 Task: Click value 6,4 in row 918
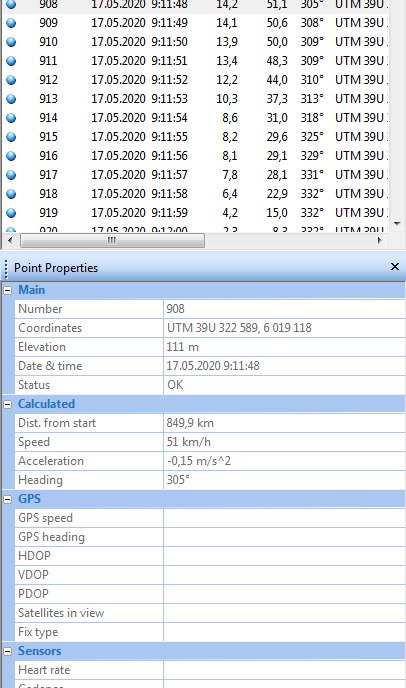pos(230,194)
